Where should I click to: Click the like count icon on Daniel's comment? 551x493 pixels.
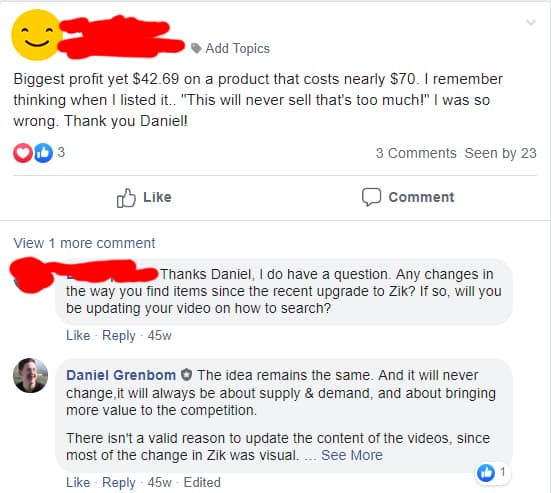coord(486,473)
